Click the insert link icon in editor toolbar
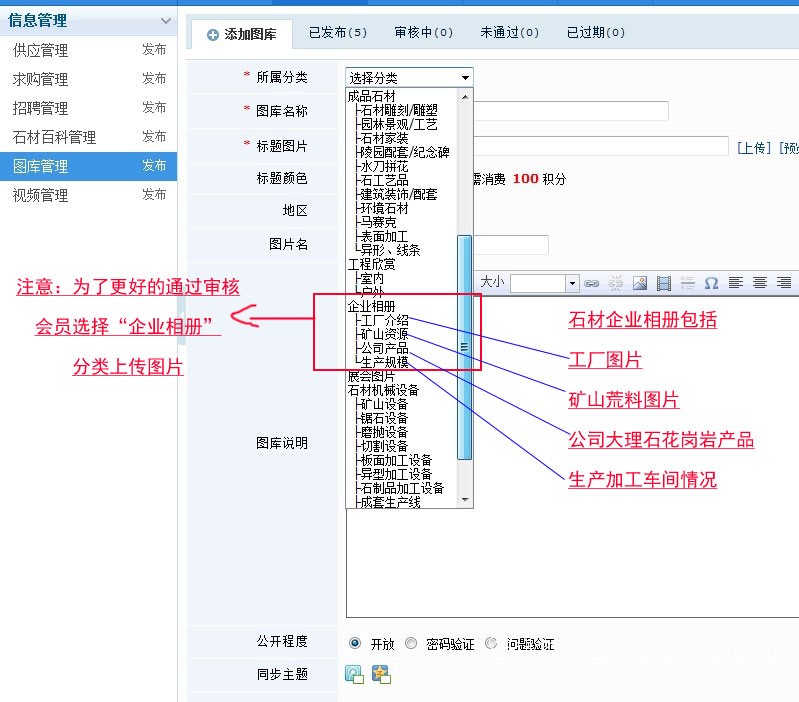This screenshot has height=702, width=799. [591, 283]
